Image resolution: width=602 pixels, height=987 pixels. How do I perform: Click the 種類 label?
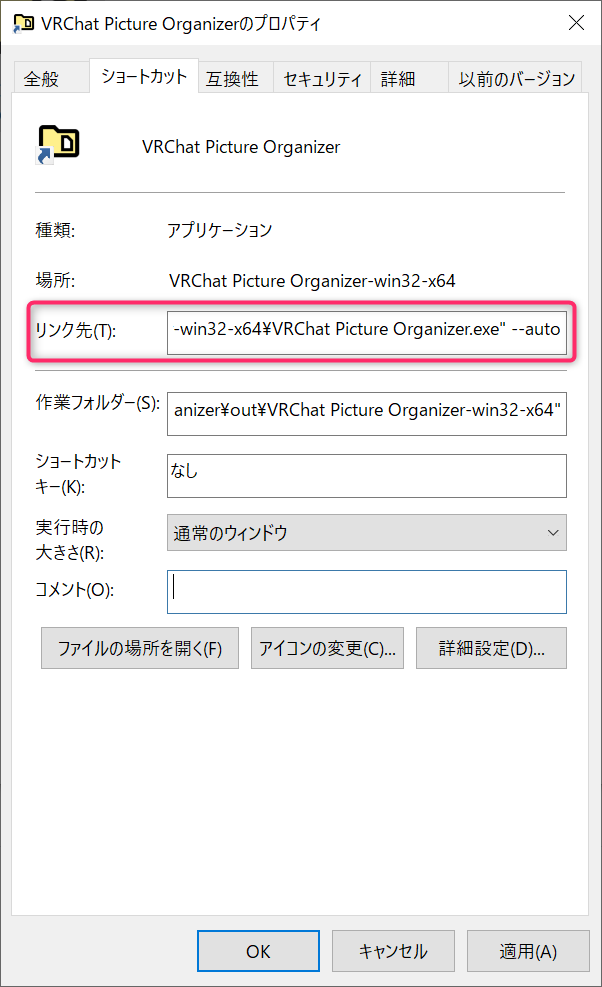pos(55,230)
